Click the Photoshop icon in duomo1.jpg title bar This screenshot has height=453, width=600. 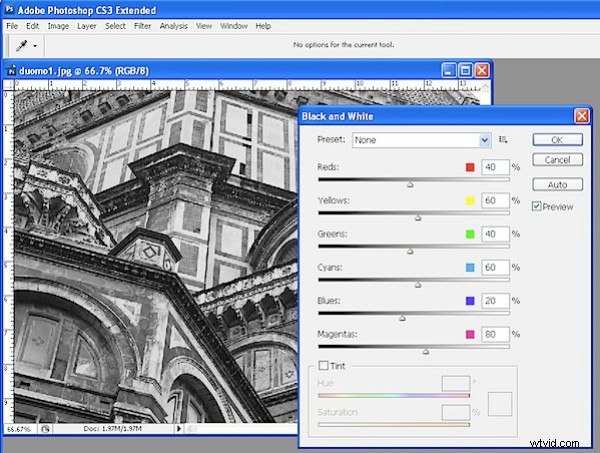click(14, 71)
